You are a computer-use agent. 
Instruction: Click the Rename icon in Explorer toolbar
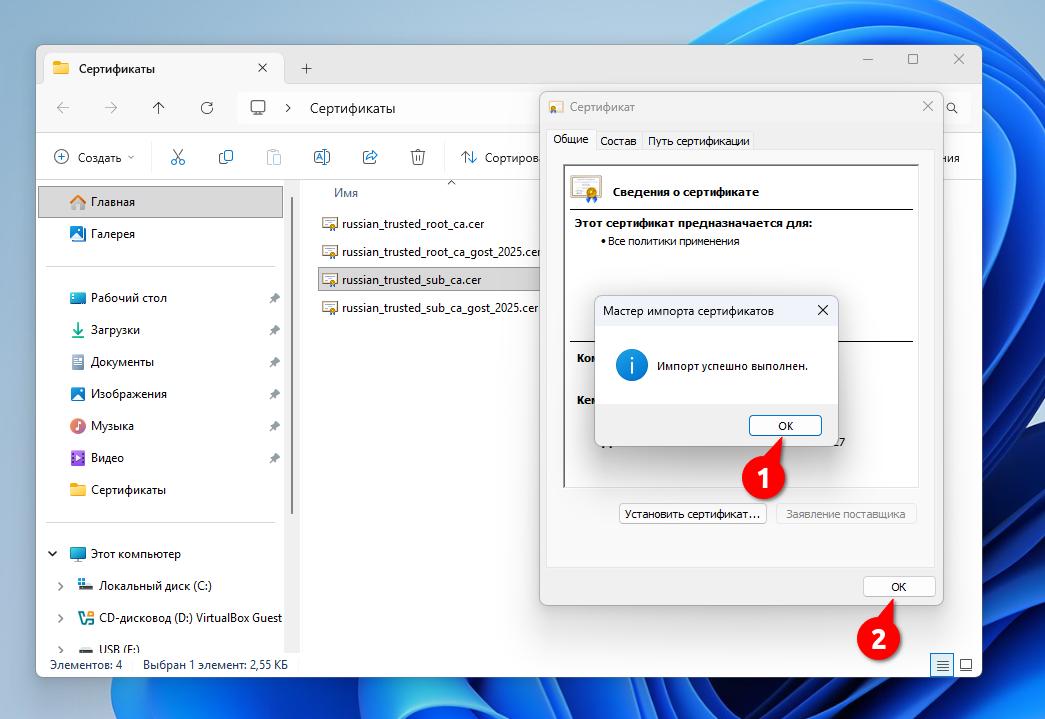pos(322,157)
